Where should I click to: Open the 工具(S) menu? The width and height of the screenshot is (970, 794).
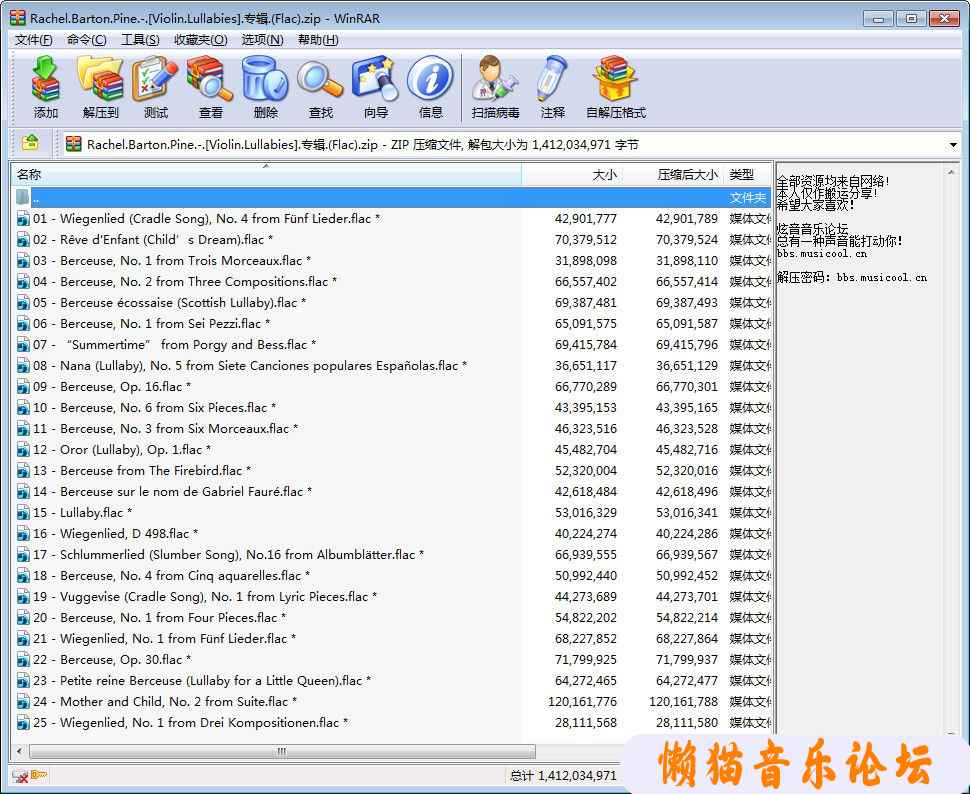(x=140, y=40)
